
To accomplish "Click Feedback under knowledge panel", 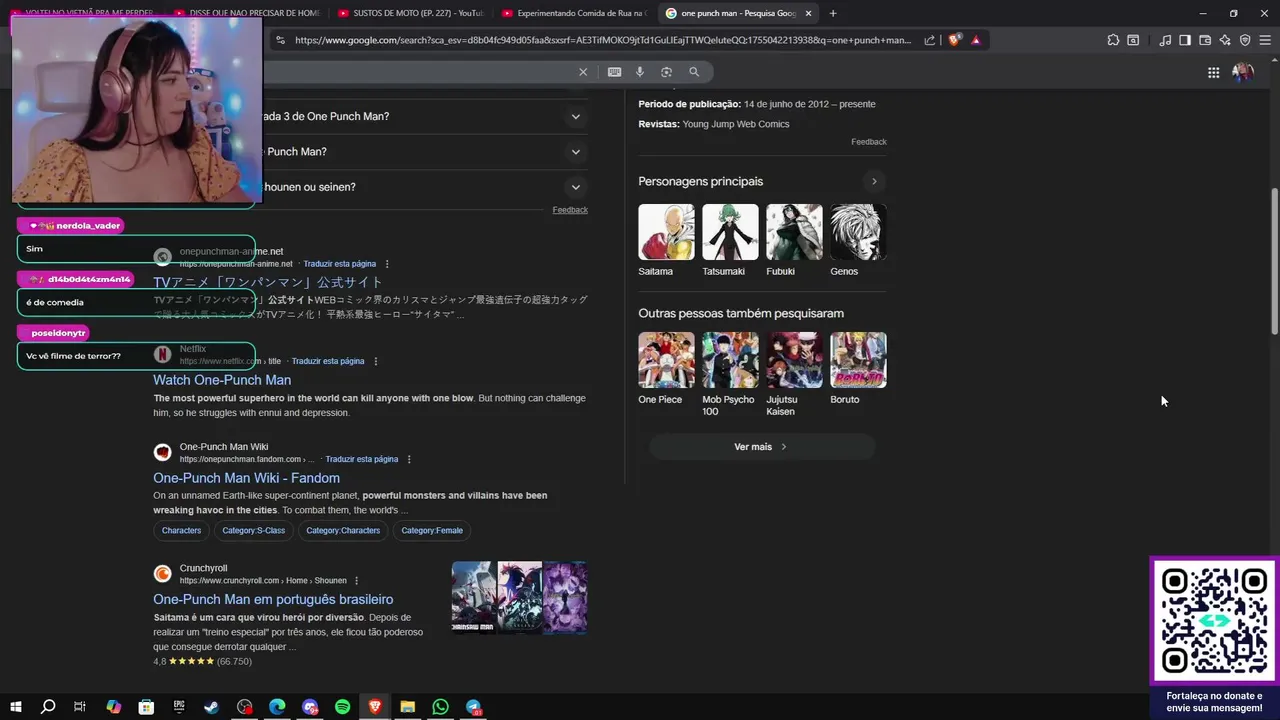I will pos(869,142).
